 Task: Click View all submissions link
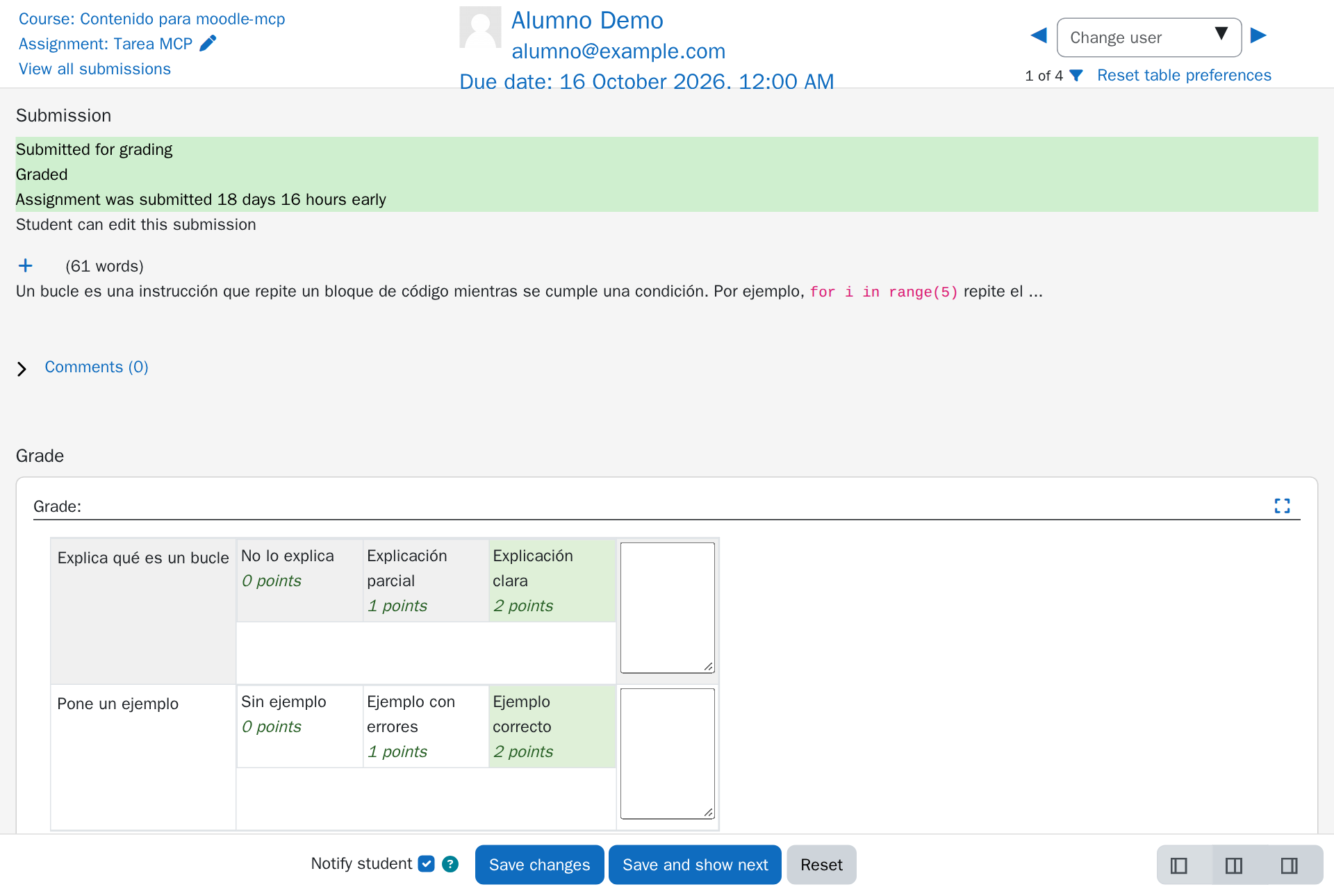pyautogui.click(x=94, y=69)
